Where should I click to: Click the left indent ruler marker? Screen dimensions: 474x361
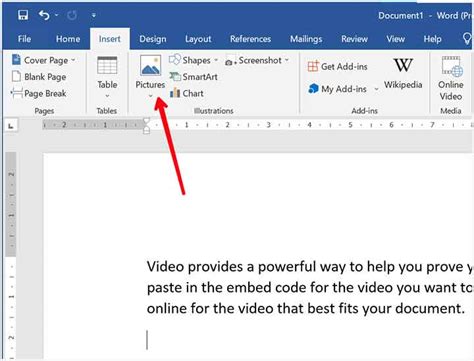[146, 131]
